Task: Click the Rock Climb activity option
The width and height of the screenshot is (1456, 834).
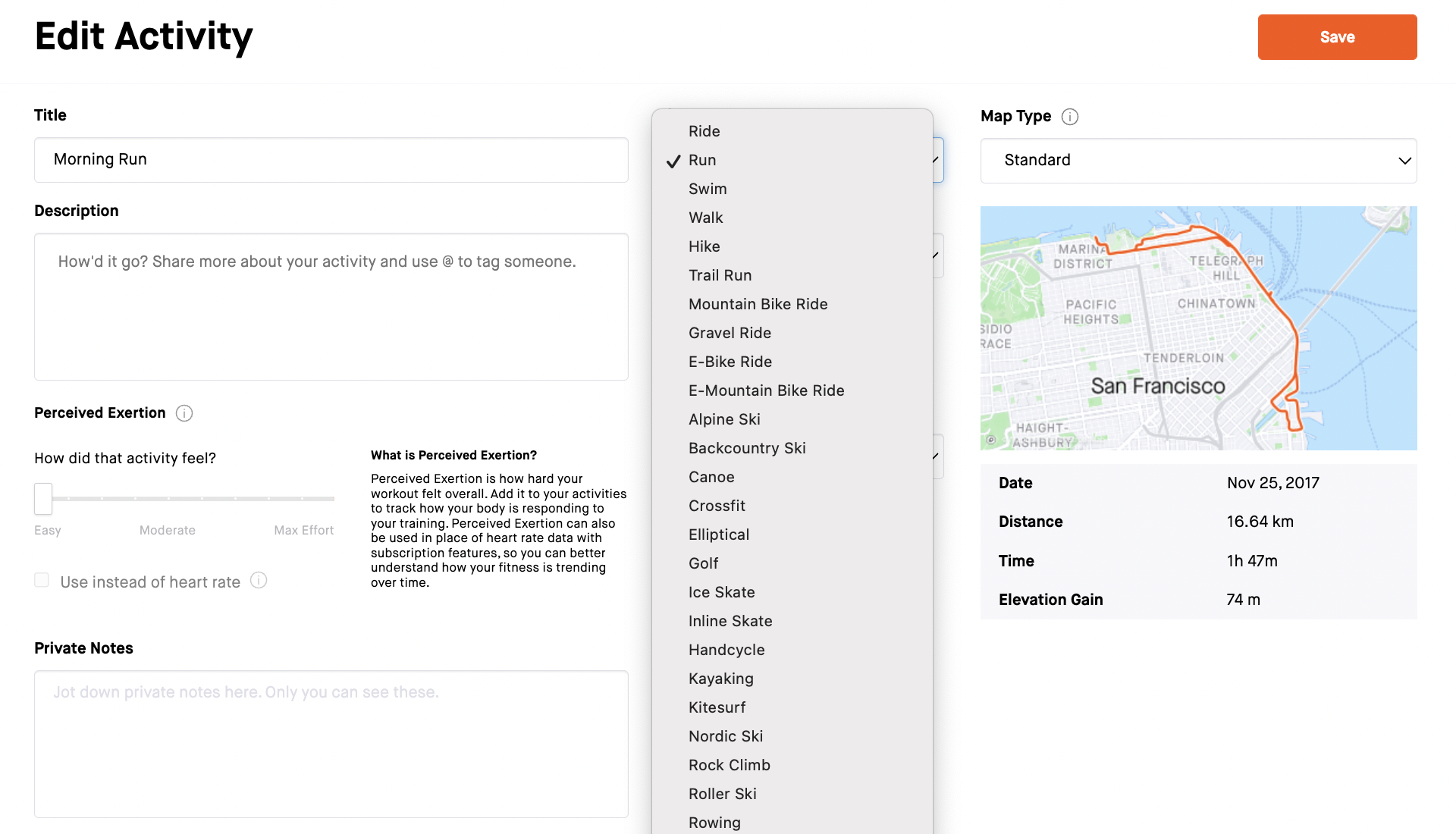Action: (729, 764)
